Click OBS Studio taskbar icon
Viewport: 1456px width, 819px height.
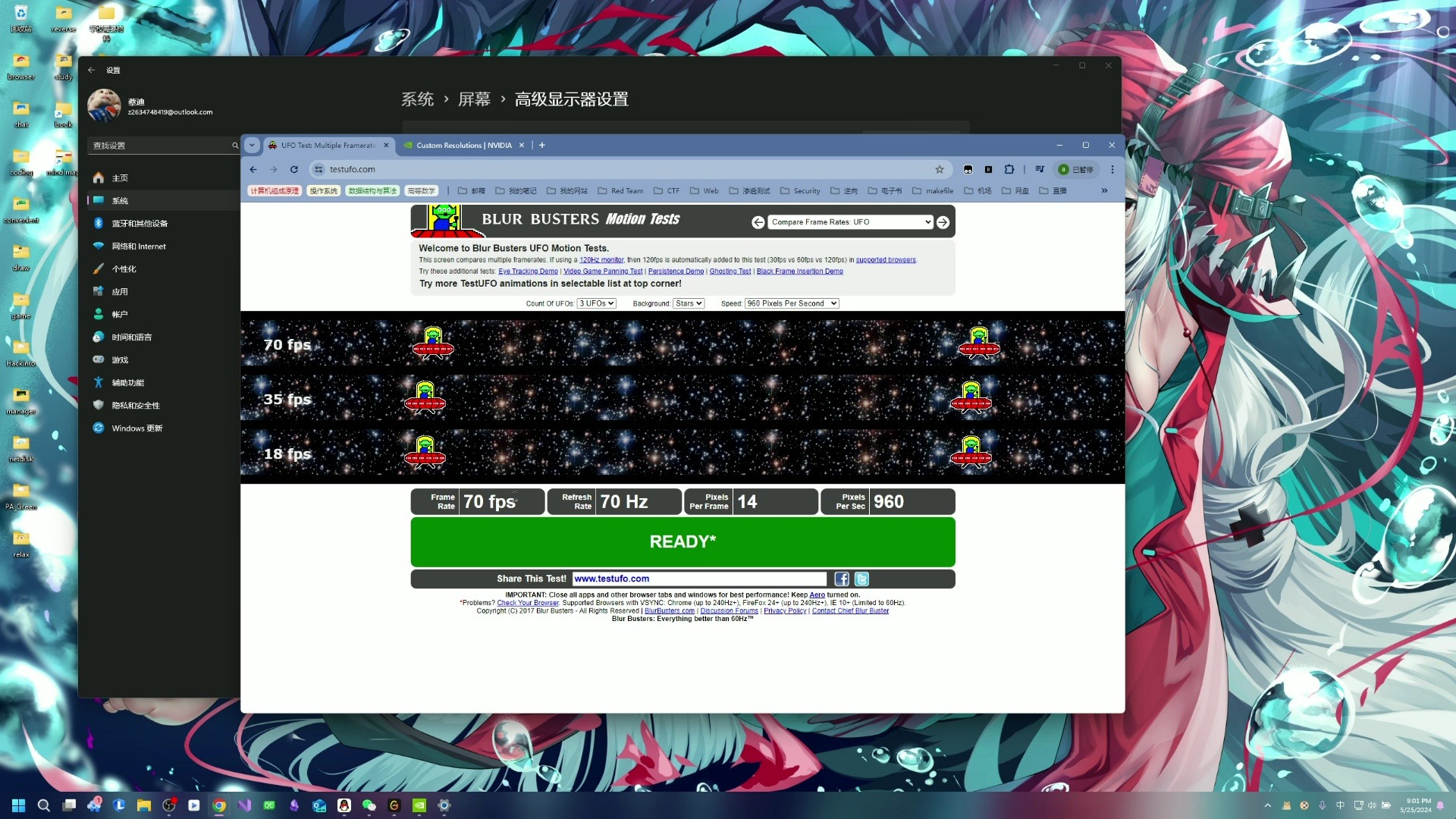(169, 805)
